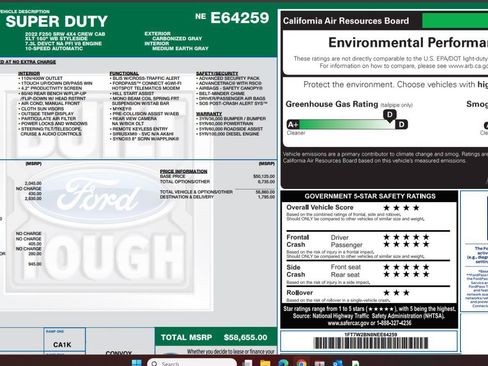Click the VIN barcode
Viewport: 488px width, 366px height.
pos(370,343)
